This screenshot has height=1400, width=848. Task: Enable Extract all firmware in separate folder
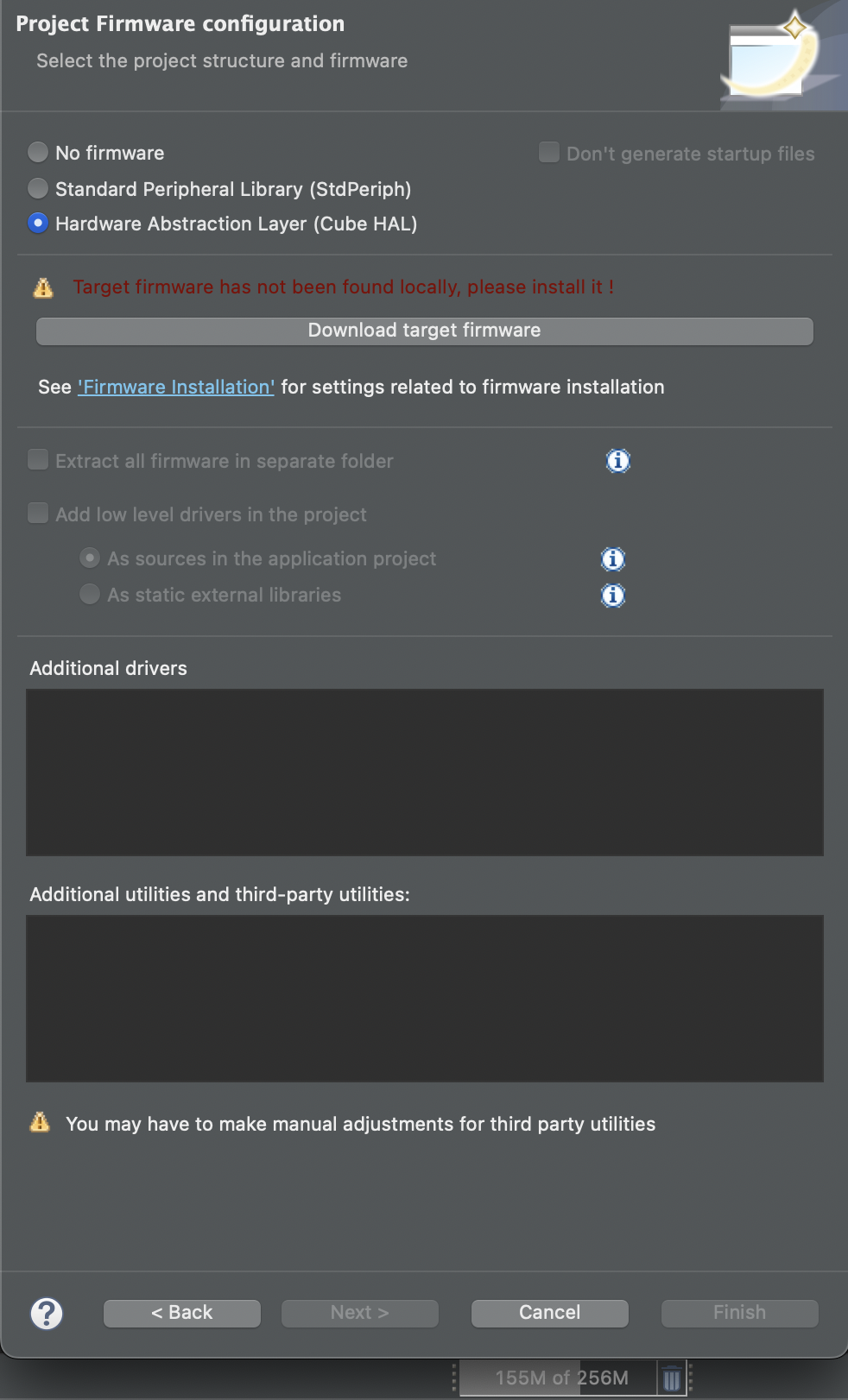point(38,460)
